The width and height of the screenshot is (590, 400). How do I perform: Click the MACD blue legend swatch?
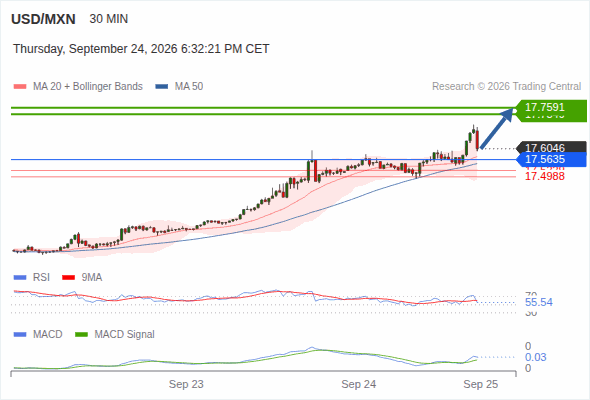[20, 335]
